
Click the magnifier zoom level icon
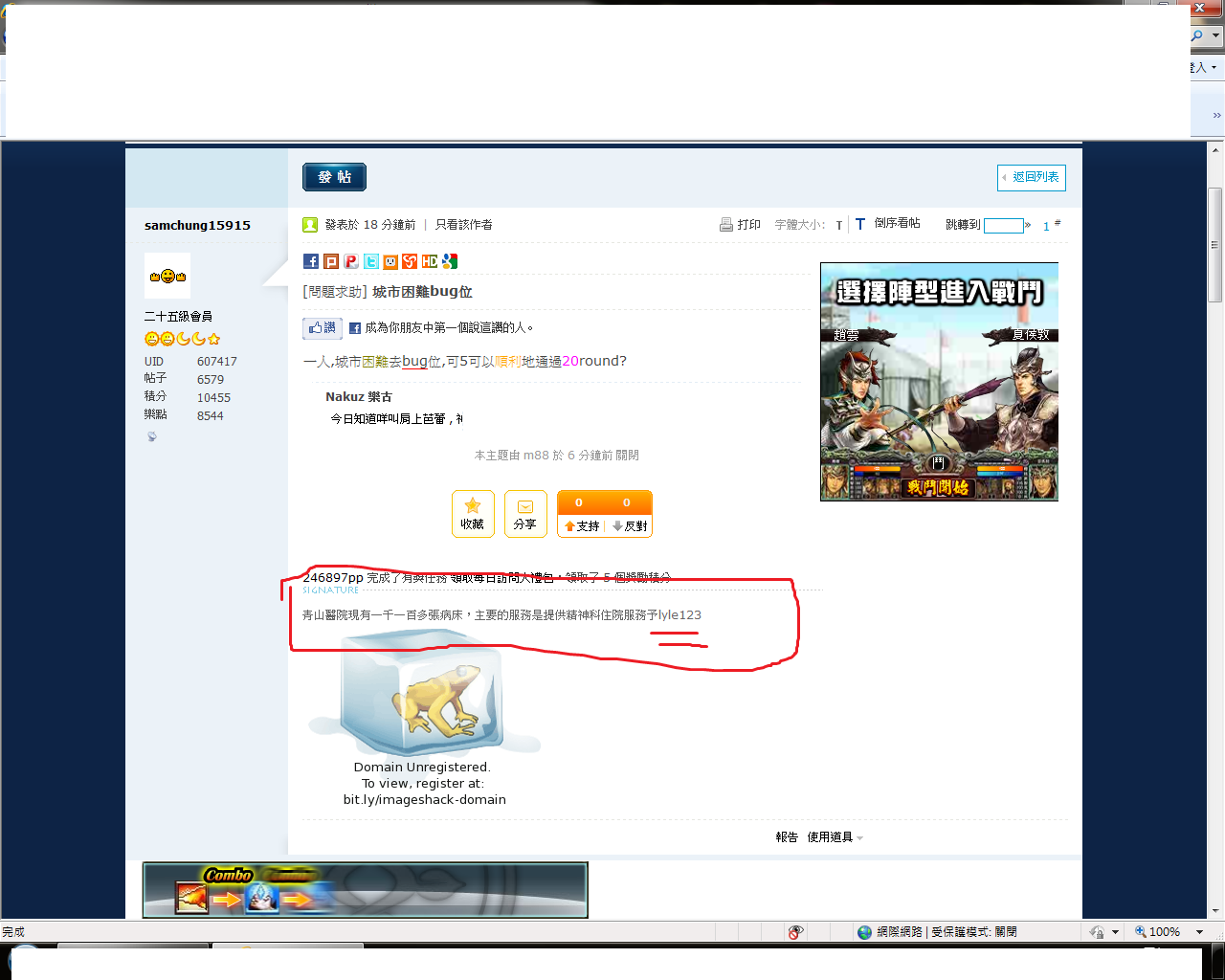pyautogui.click(x=1141, y=932)
